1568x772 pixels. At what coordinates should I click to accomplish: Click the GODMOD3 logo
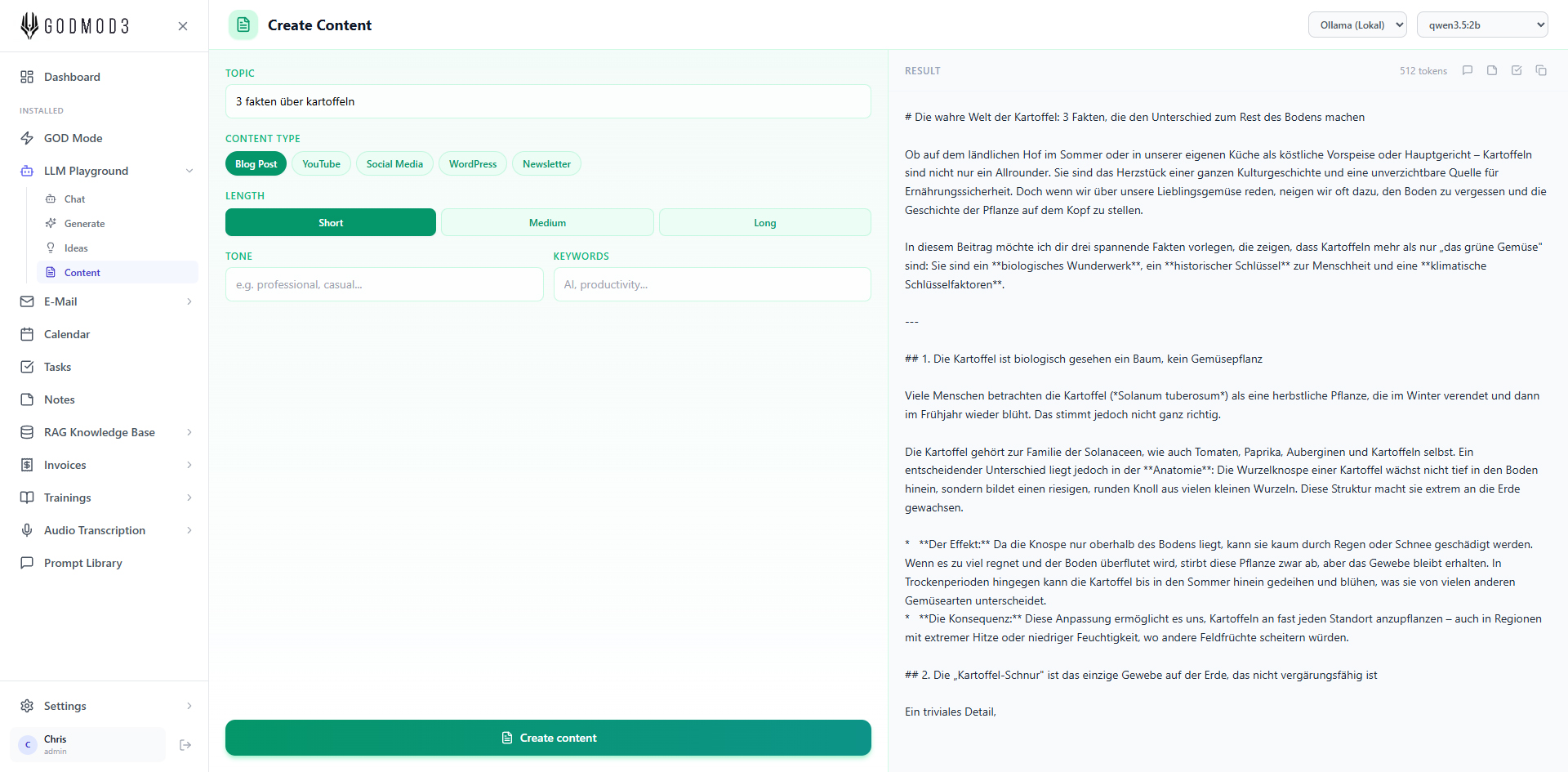point(75,26)
